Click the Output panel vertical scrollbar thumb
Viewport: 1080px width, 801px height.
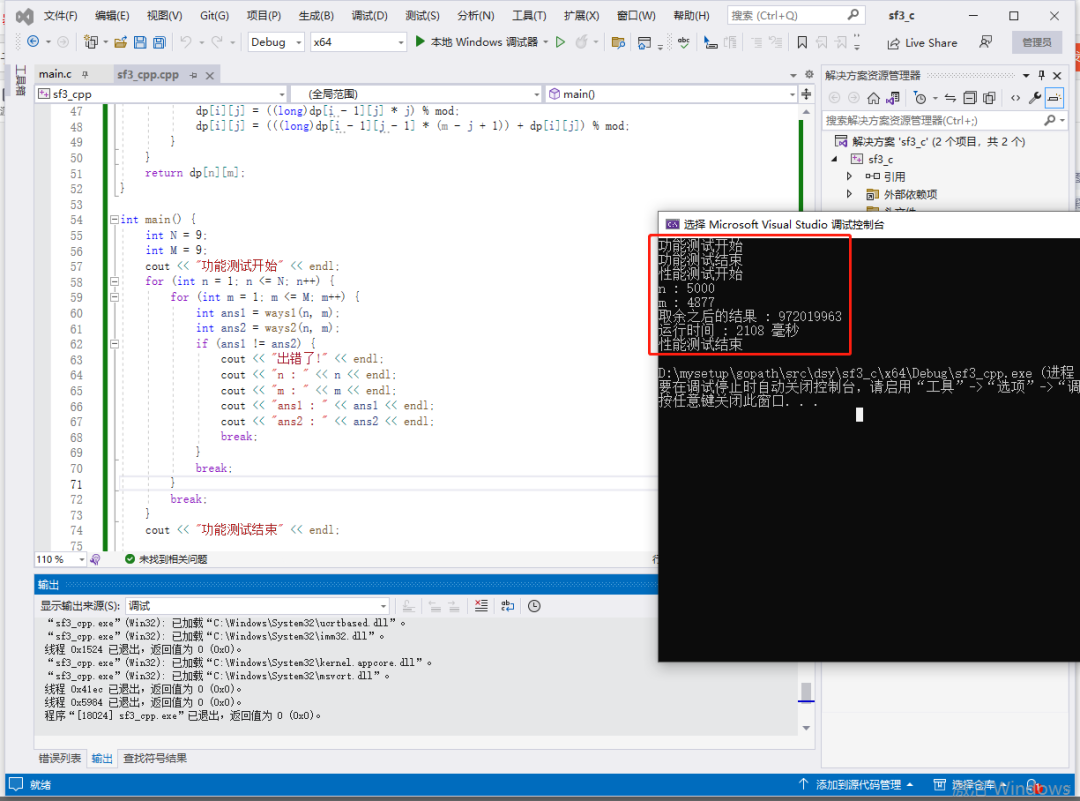point(806,691)
